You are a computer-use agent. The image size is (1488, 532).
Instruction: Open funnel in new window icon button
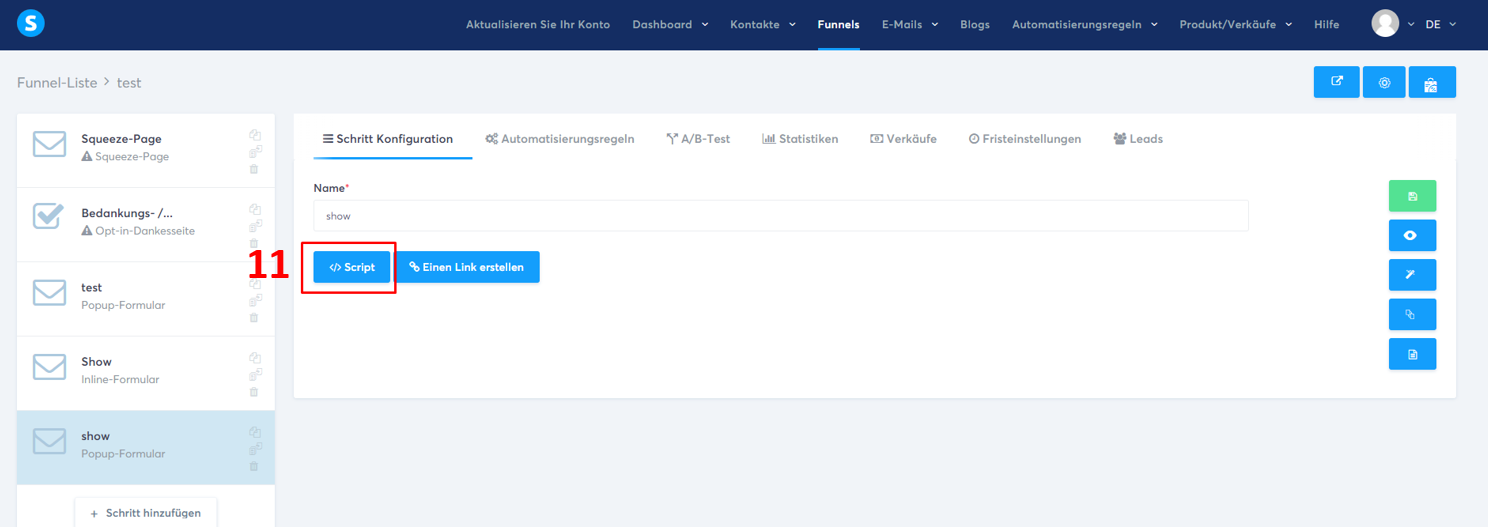[x=1336, y=82]
